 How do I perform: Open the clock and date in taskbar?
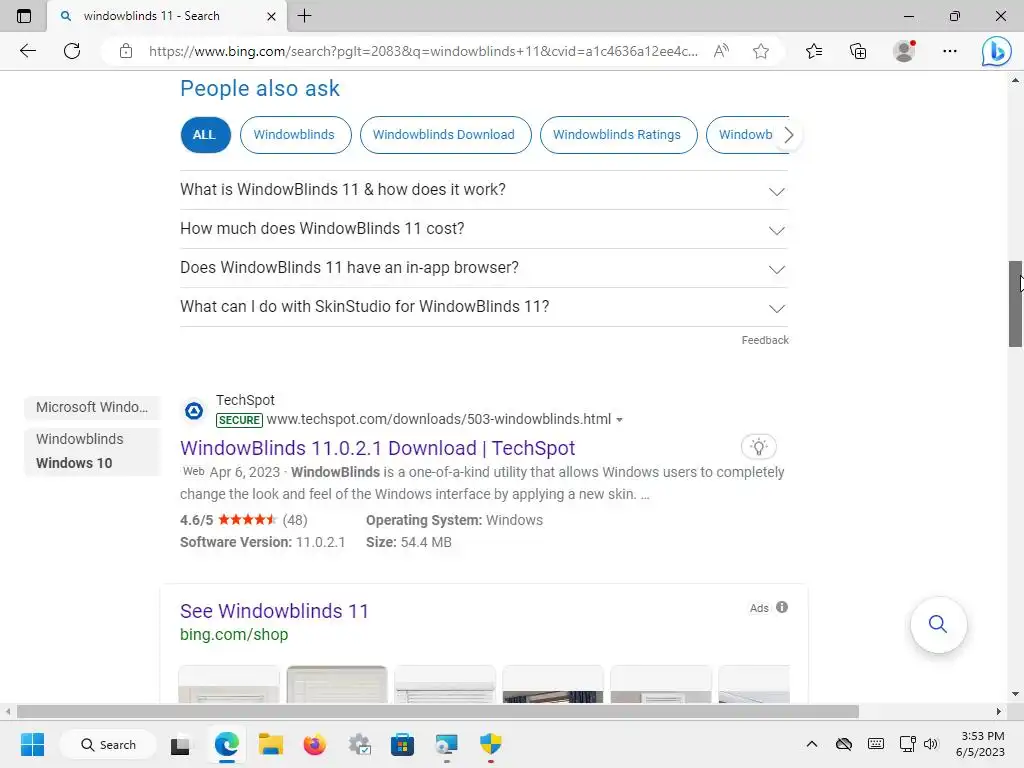981,744
